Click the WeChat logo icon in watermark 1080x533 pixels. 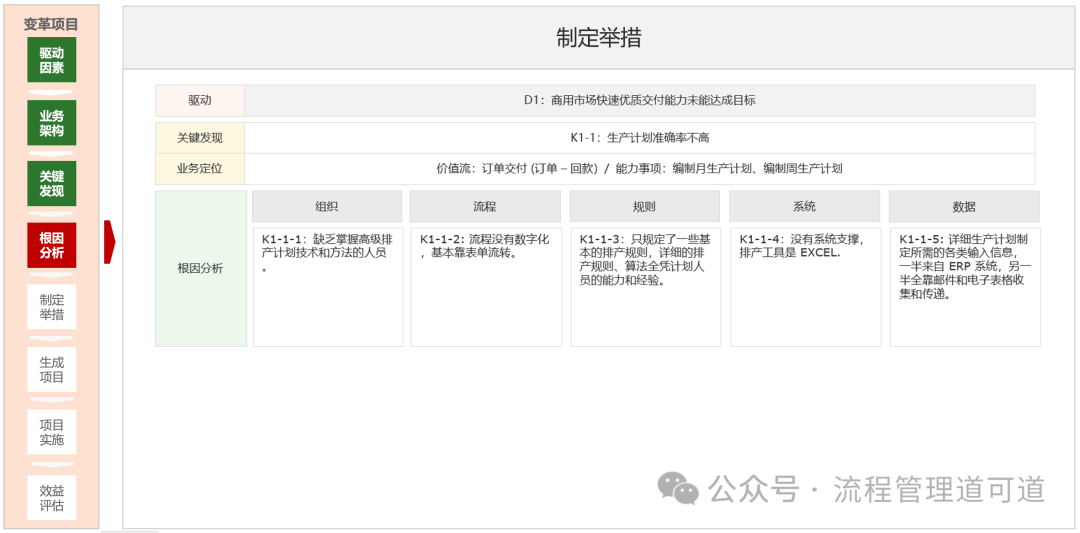click(678, 489)
